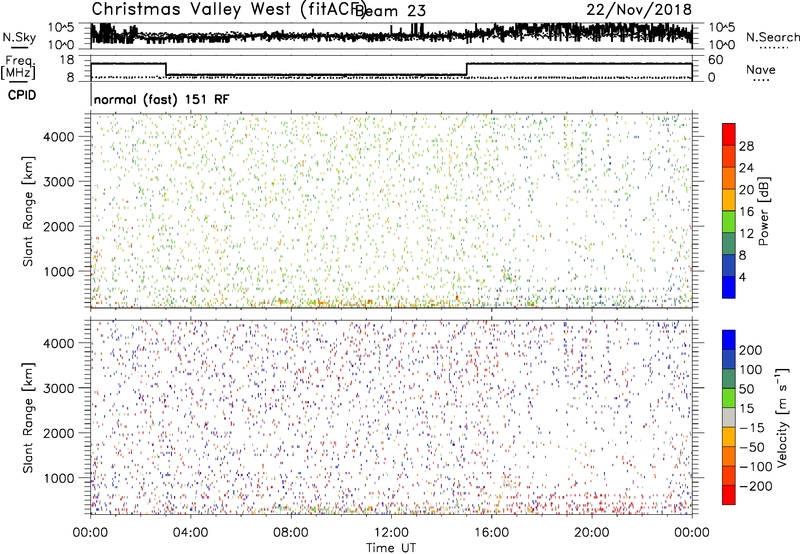
Task: Pick the light green Power segment between 12 and 16
Action: (729, 222)
